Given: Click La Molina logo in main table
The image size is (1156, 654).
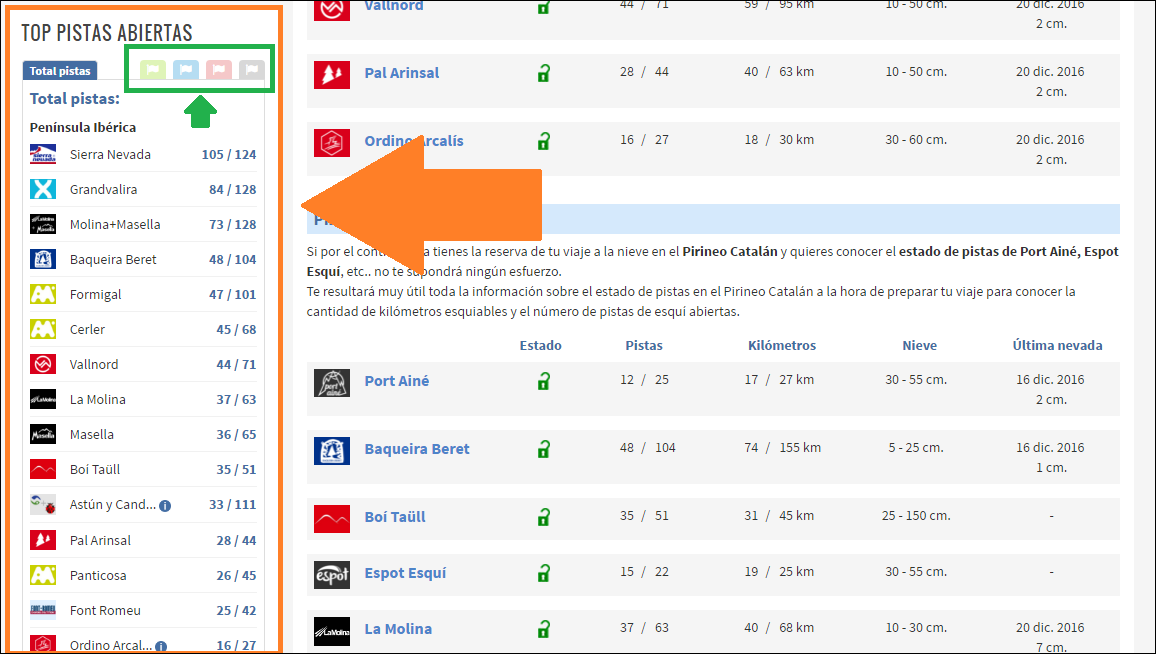Looking at the screenshot, I should [332, 630].
